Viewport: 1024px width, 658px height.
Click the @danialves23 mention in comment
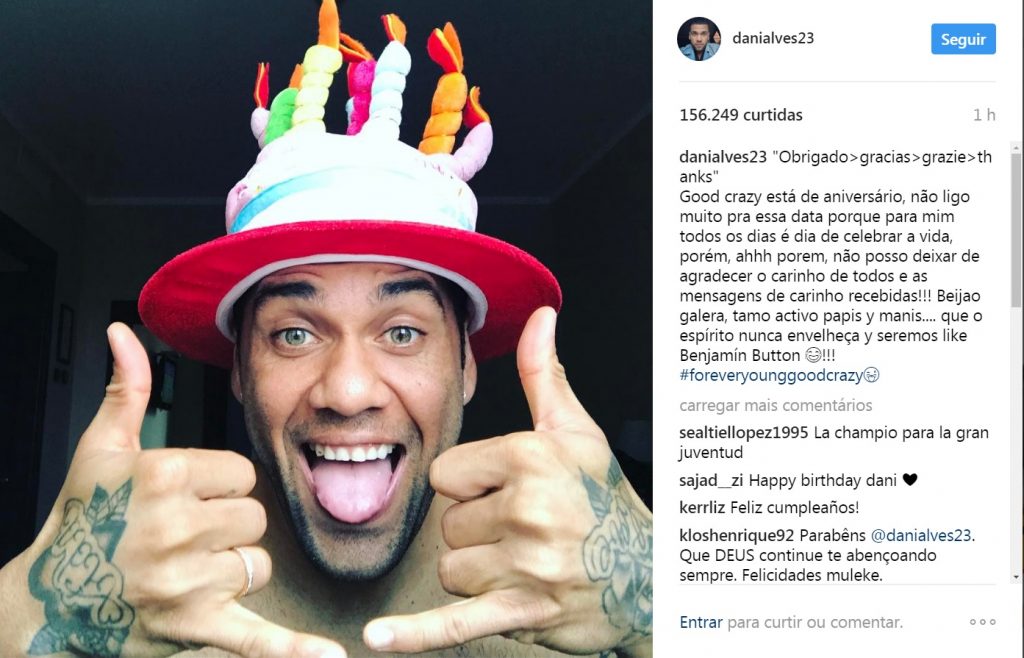[x=921, y=535]
